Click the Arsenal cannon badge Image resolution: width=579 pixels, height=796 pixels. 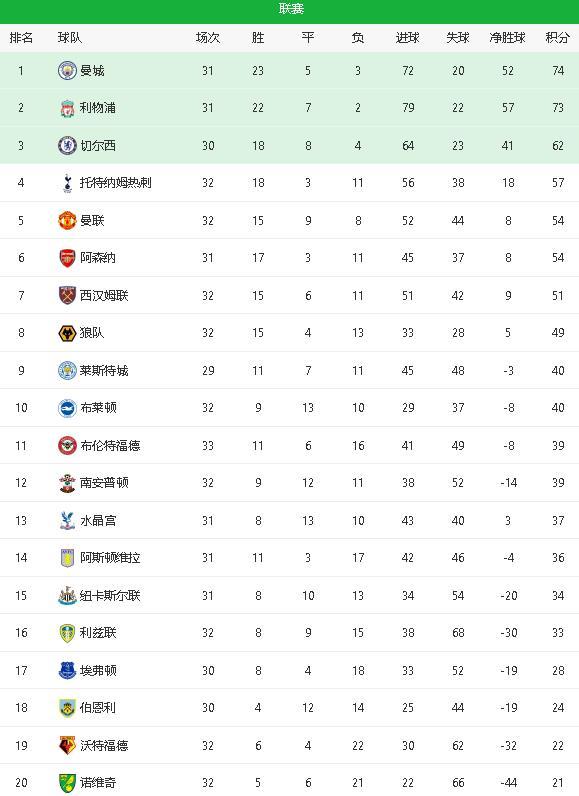pos(67,258)
